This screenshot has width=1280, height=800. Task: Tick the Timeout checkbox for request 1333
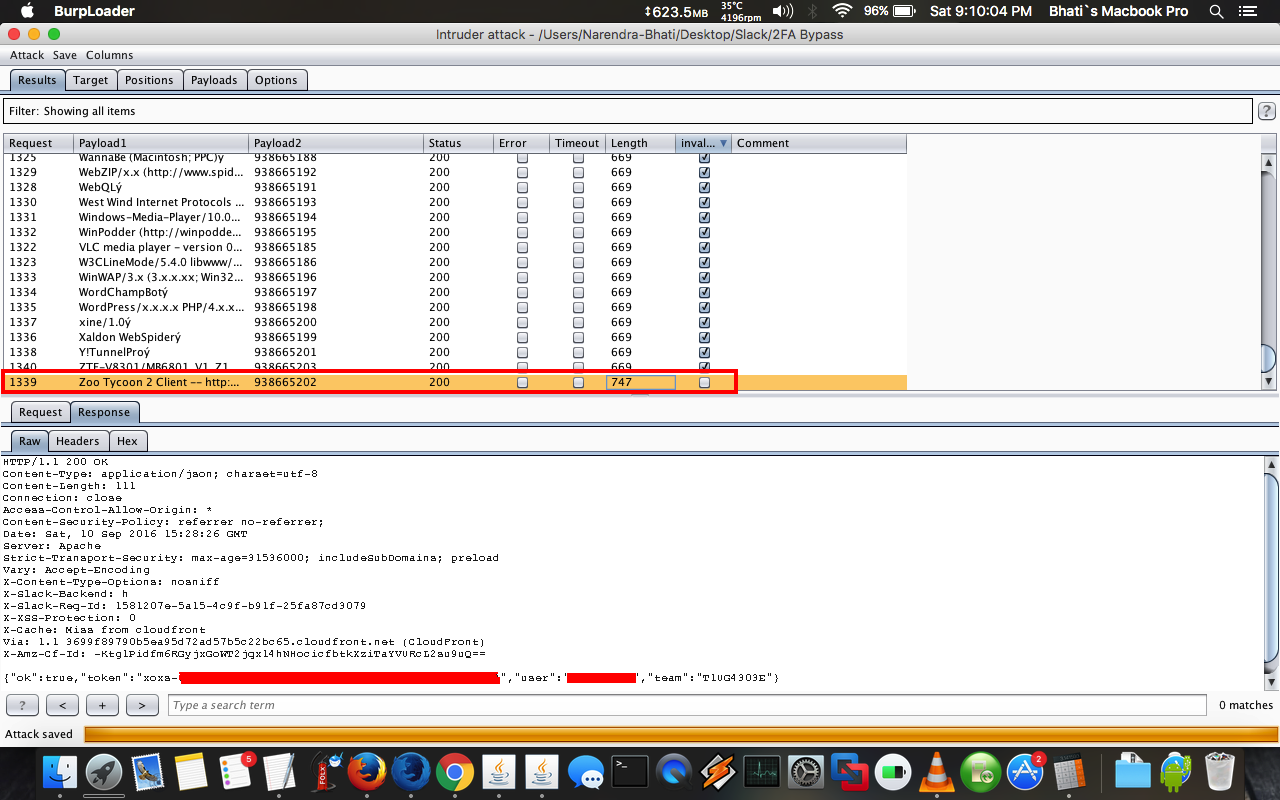click(x=578, y=277)
